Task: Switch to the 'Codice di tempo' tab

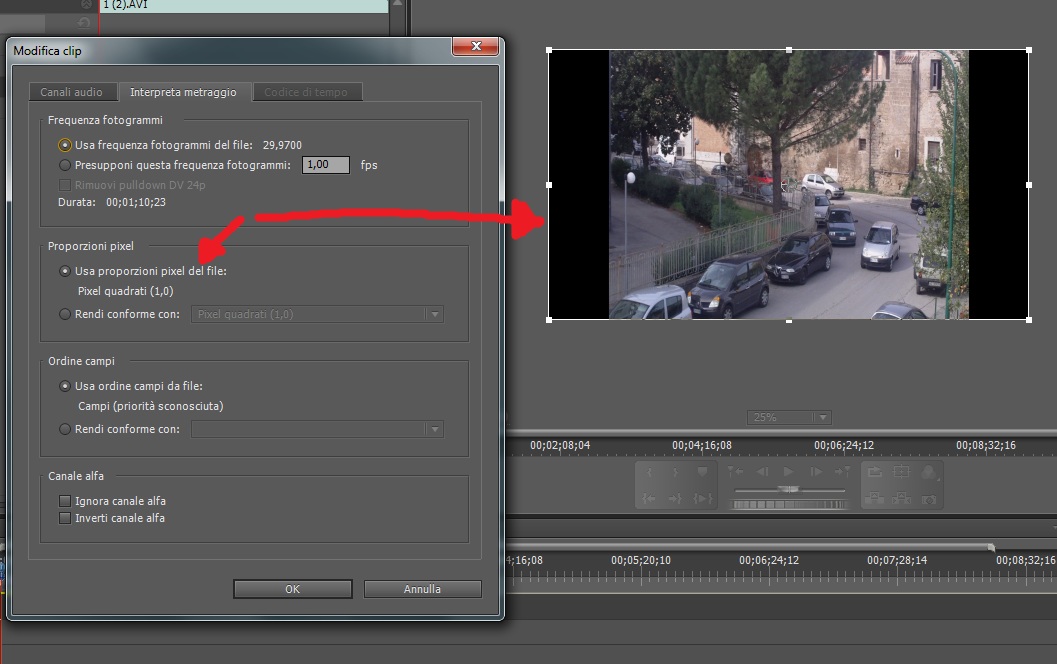Action: click(306, 92)
